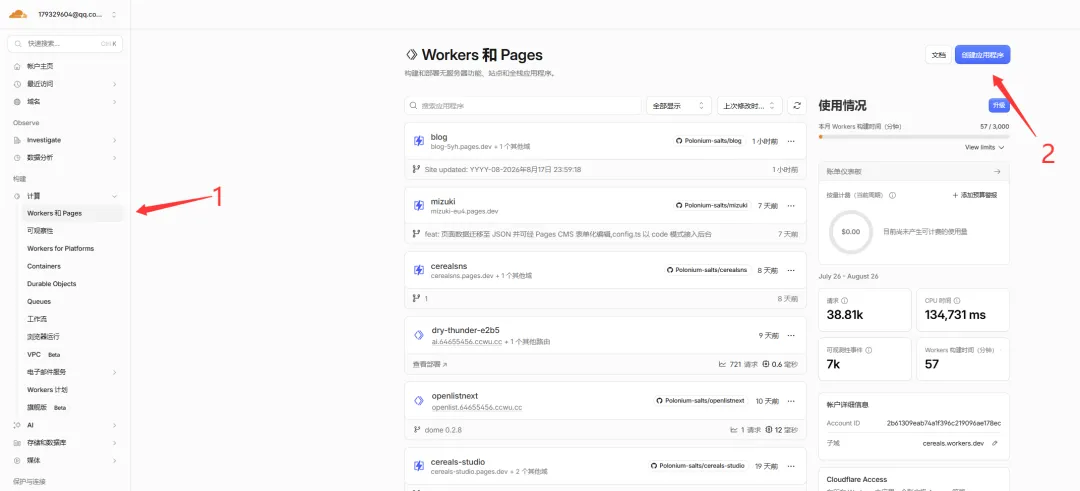Expand View limits
The width and height of the screenshot is (1080, 491).
click(985, 147)
